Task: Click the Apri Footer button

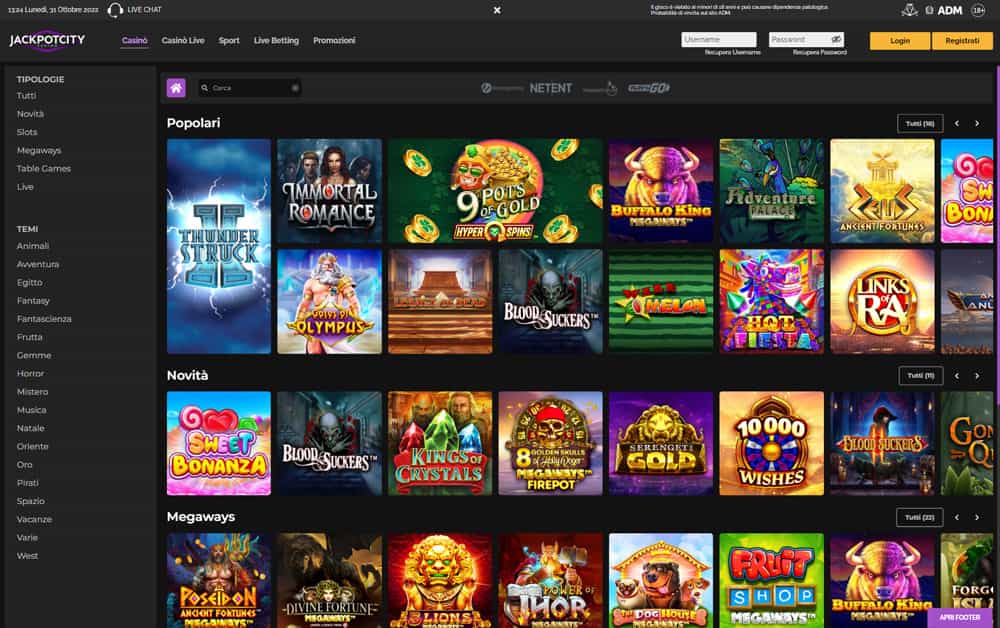Action: [x=959, y=617]
